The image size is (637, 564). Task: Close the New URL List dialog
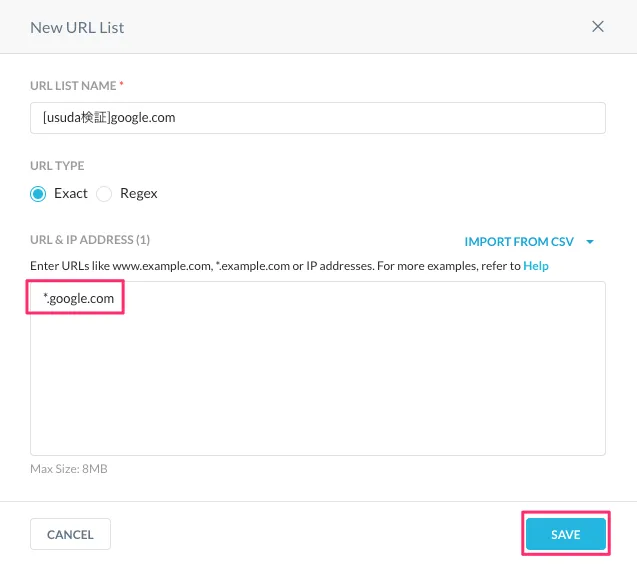[598, 27]
